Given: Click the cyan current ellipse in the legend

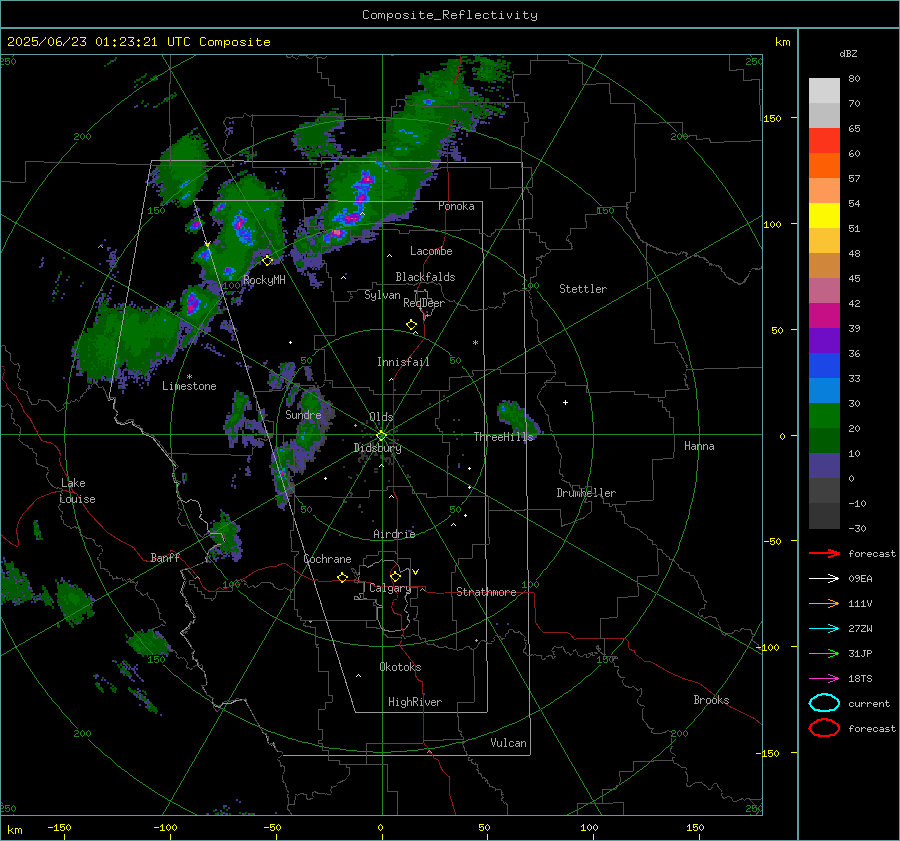Looking at the screenshot, I should [824, 703].
